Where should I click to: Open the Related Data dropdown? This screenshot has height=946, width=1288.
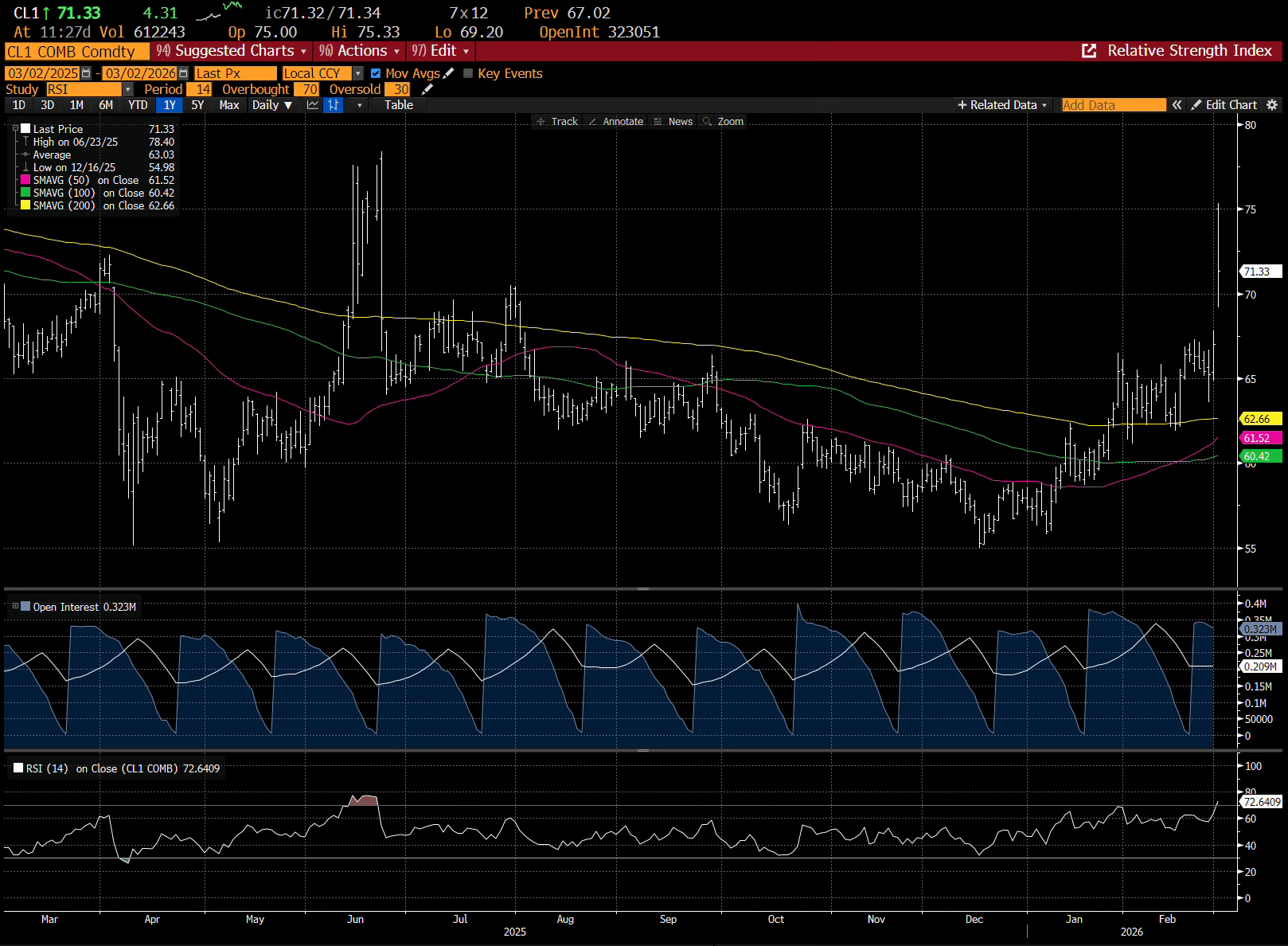tap(1002, 105)
